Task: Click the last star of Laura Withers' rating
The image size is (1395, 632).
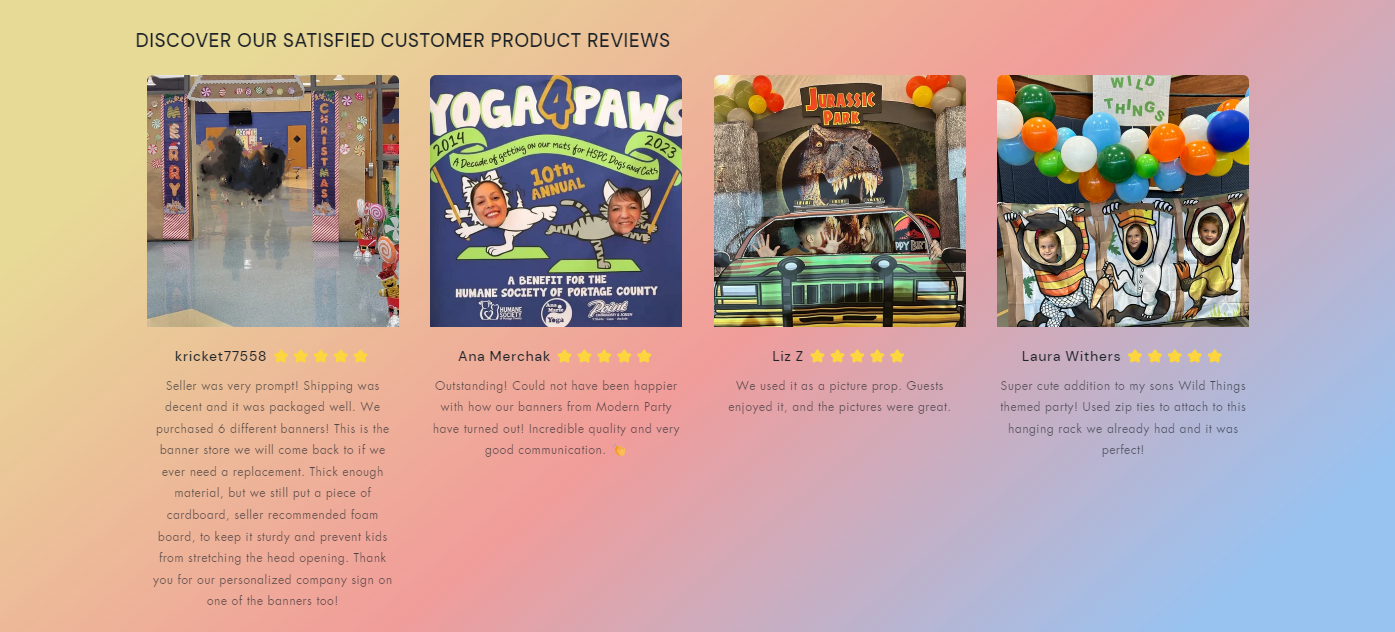Action: (1215, 356)
